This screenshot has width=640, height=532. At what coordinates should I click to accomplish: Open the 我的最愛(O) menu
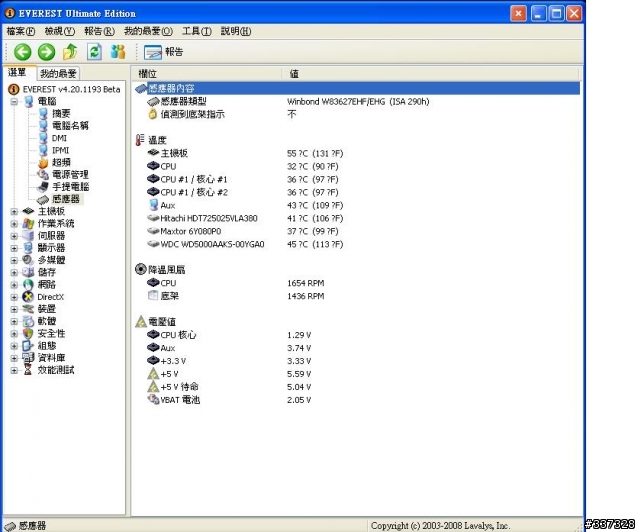(148, 31)
